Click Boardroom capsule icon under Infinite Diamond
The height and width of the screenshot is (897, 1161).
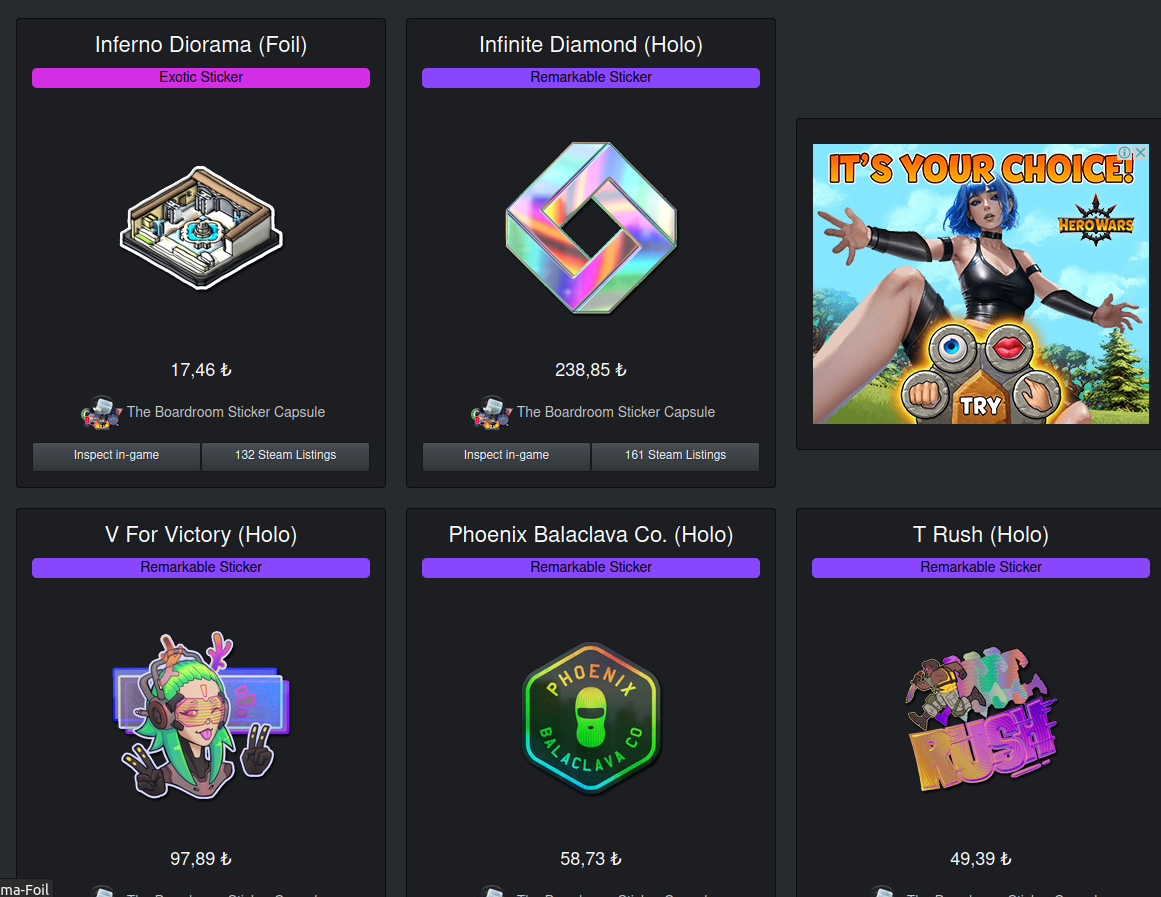[492, 413]
